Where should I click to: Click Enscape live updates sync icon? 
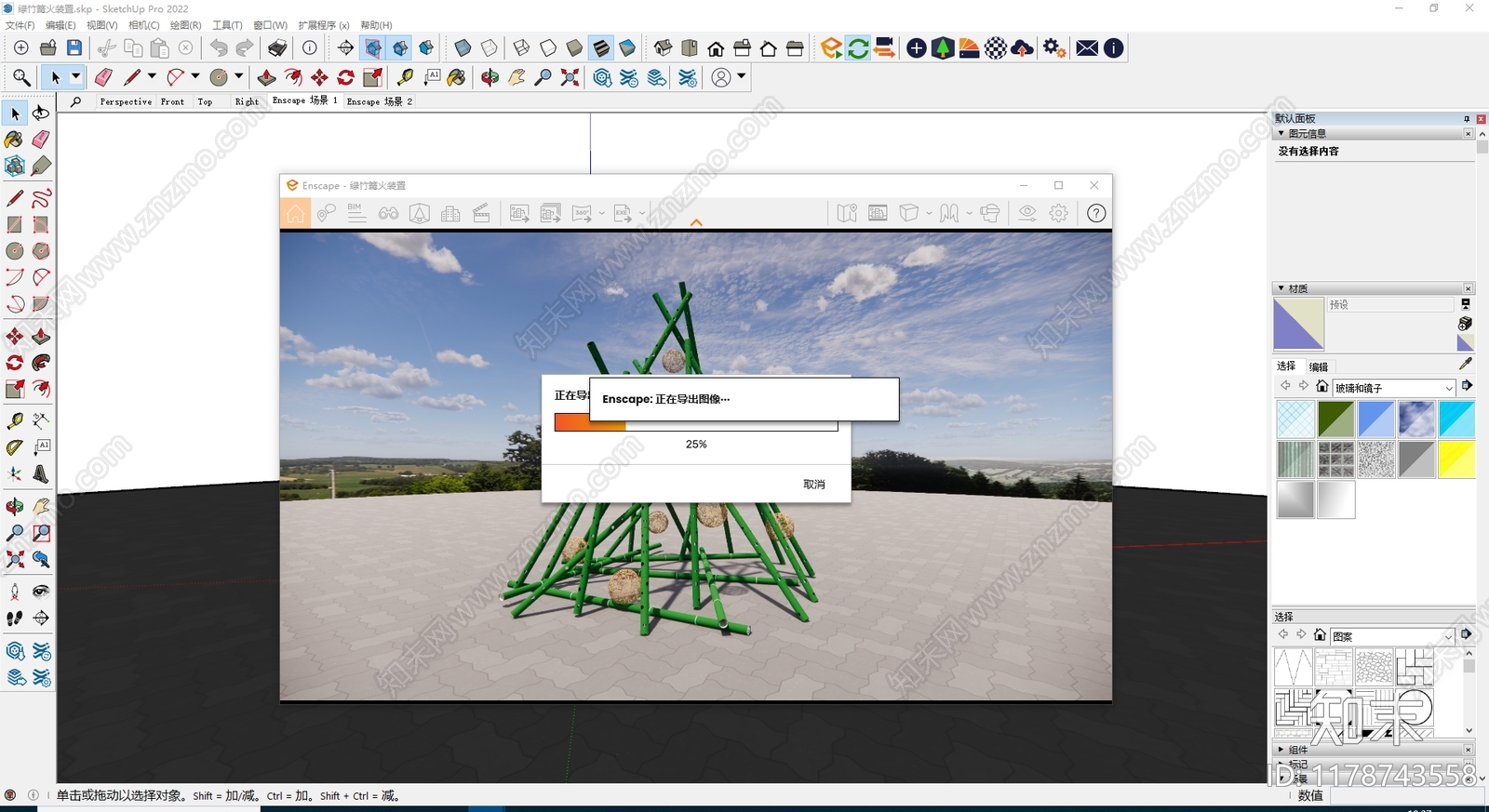[x=858, y=47]
